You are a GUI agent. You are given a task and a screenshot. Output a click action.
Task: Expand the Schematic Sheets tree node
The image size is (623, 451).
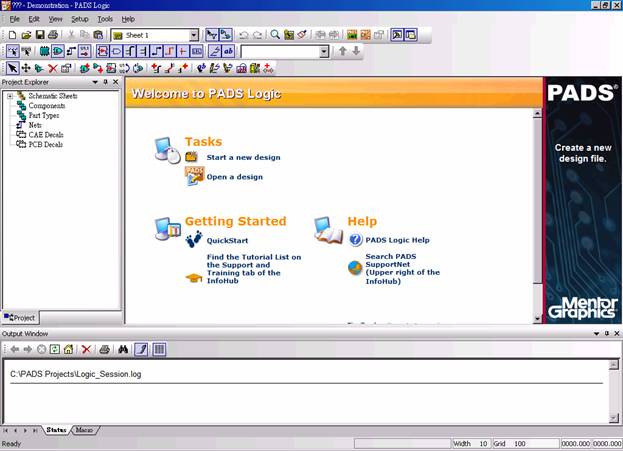[9, 96]
